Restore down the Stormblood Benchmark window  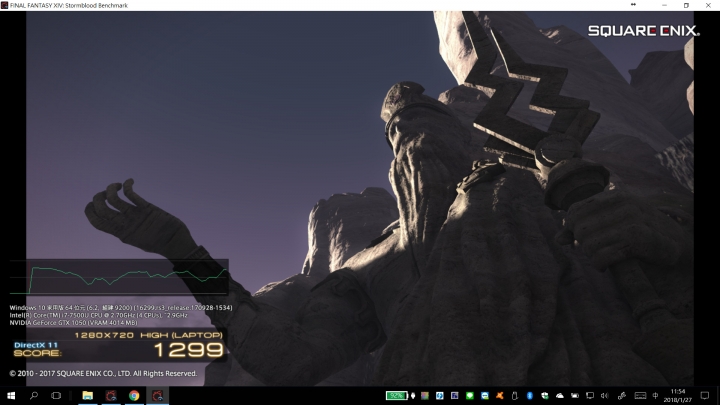click(686, 5)
